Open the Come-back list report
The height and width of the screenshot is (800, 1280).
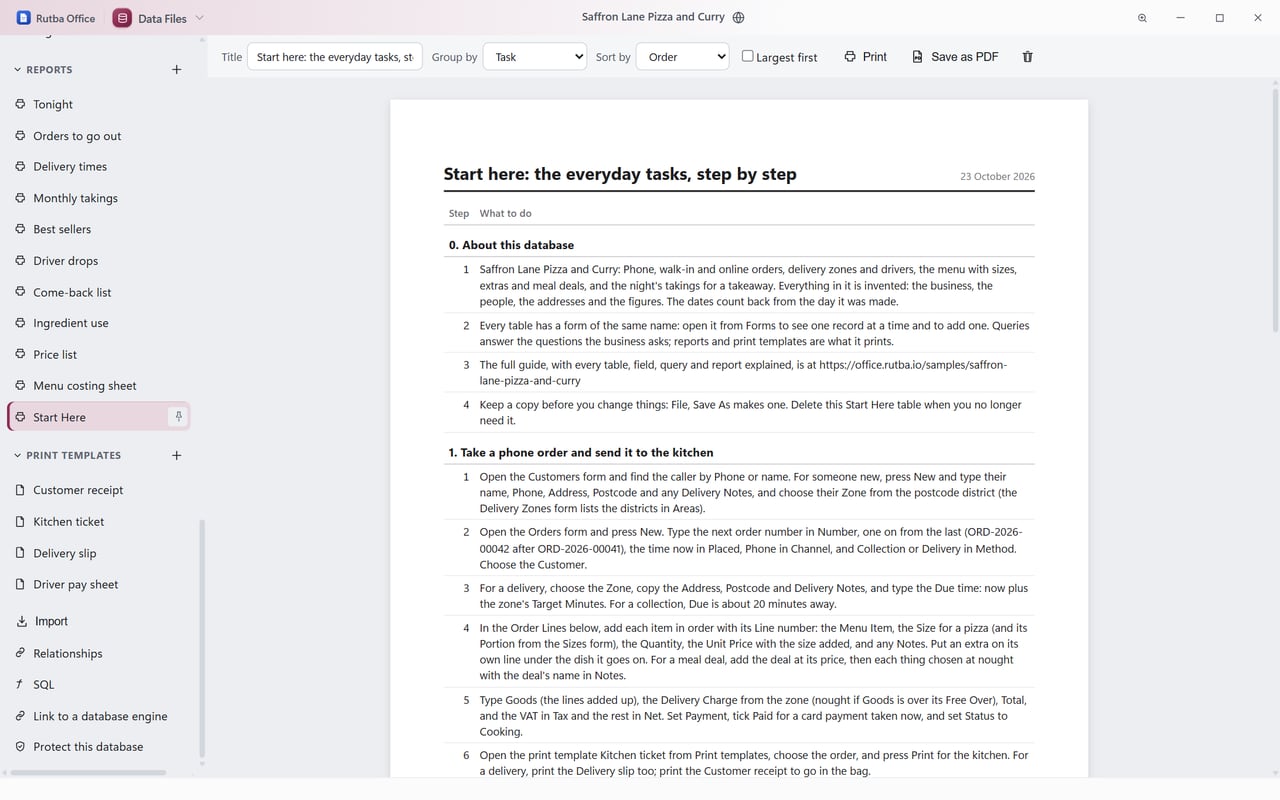(x=98, y=292)
